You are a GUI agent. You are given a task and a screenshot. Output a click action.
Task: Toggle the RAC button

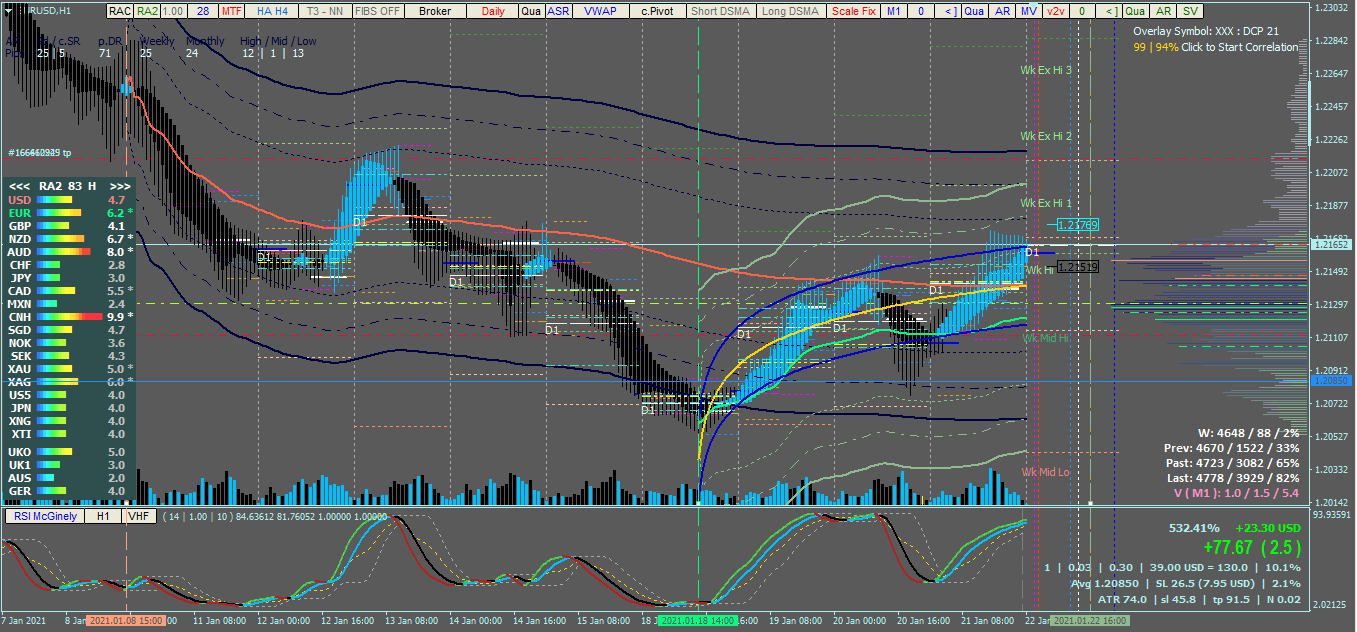pos(120,11)
